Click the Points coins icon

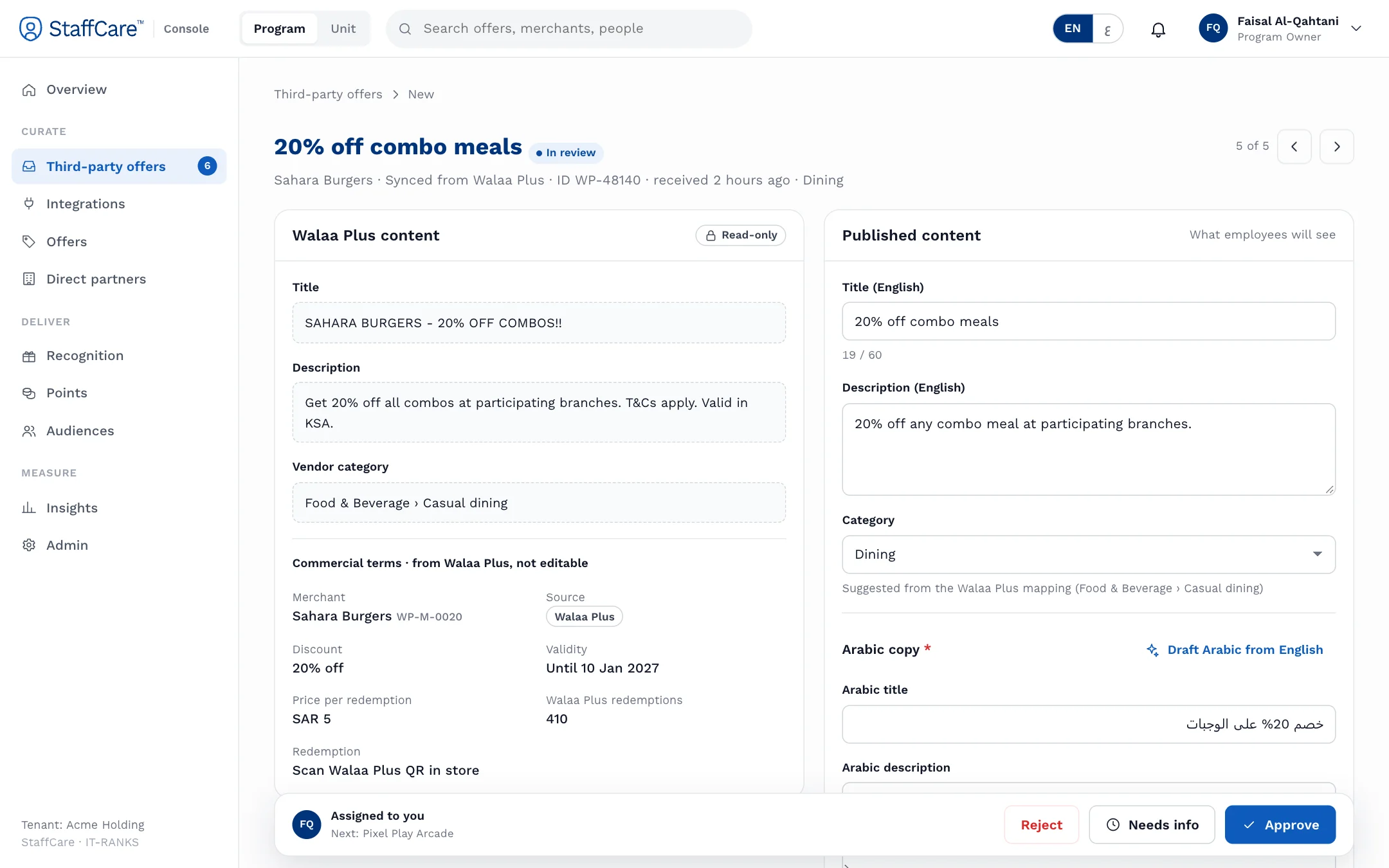[29, 393]
